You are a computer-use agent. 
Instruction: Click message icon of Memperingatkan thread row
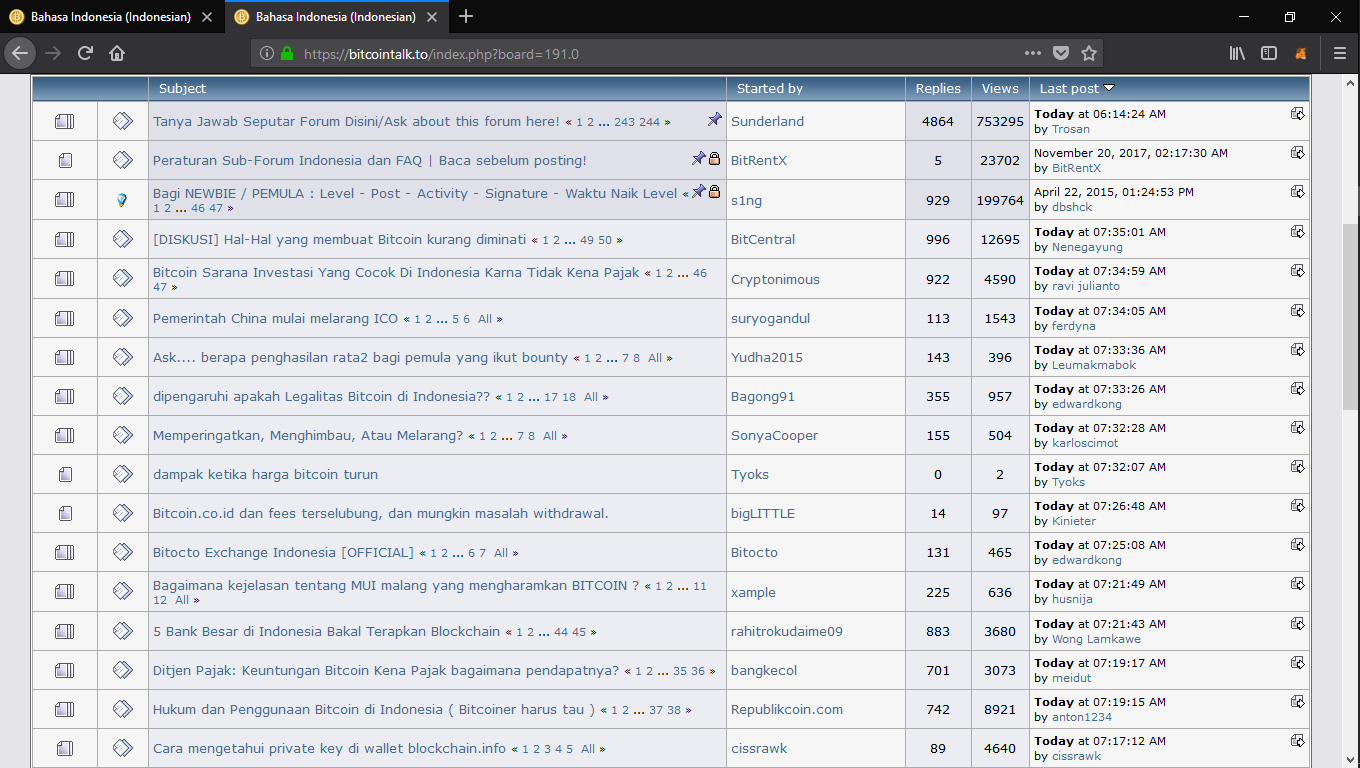click(x=122, y=435)
